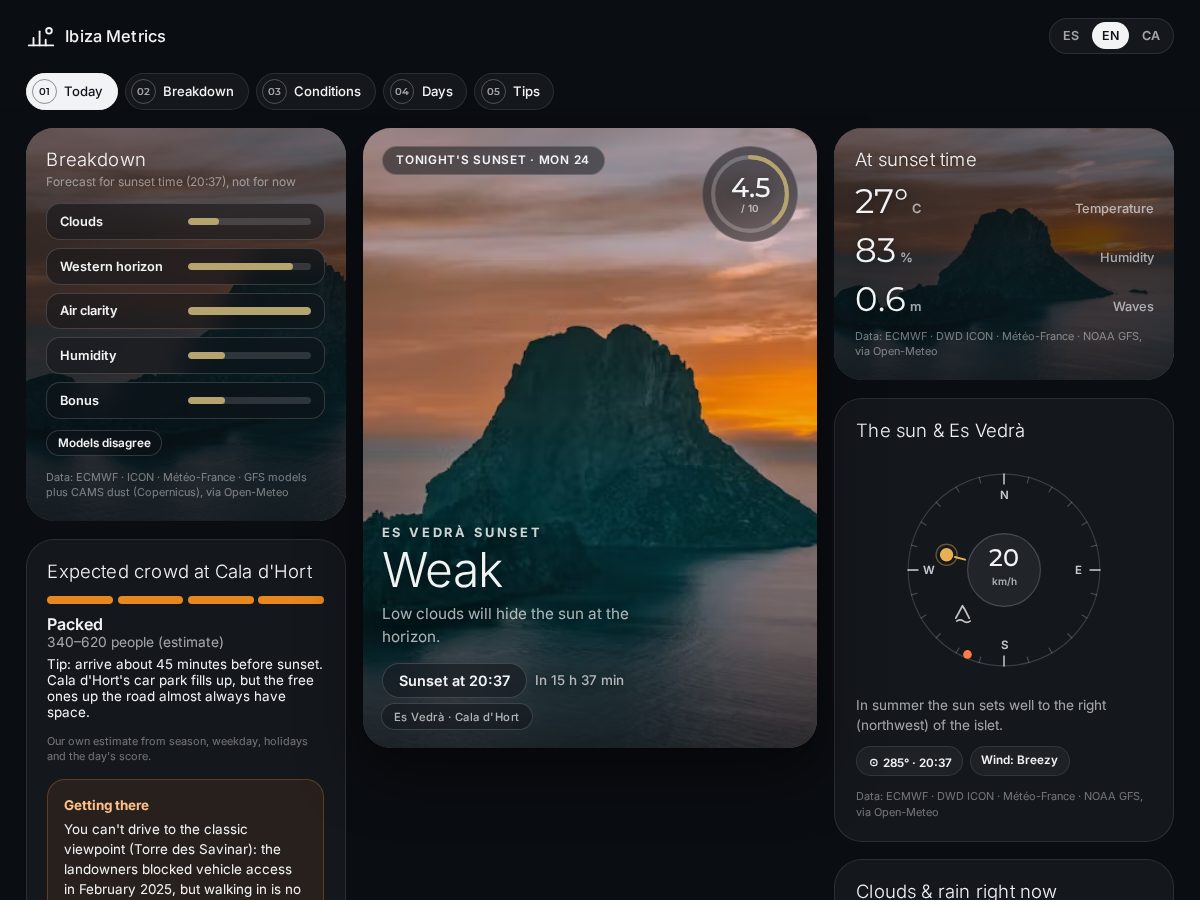Viewport: 1200px width, 900px height.
Task: Click the S compass label
Action: click(x=1004, y=645)
